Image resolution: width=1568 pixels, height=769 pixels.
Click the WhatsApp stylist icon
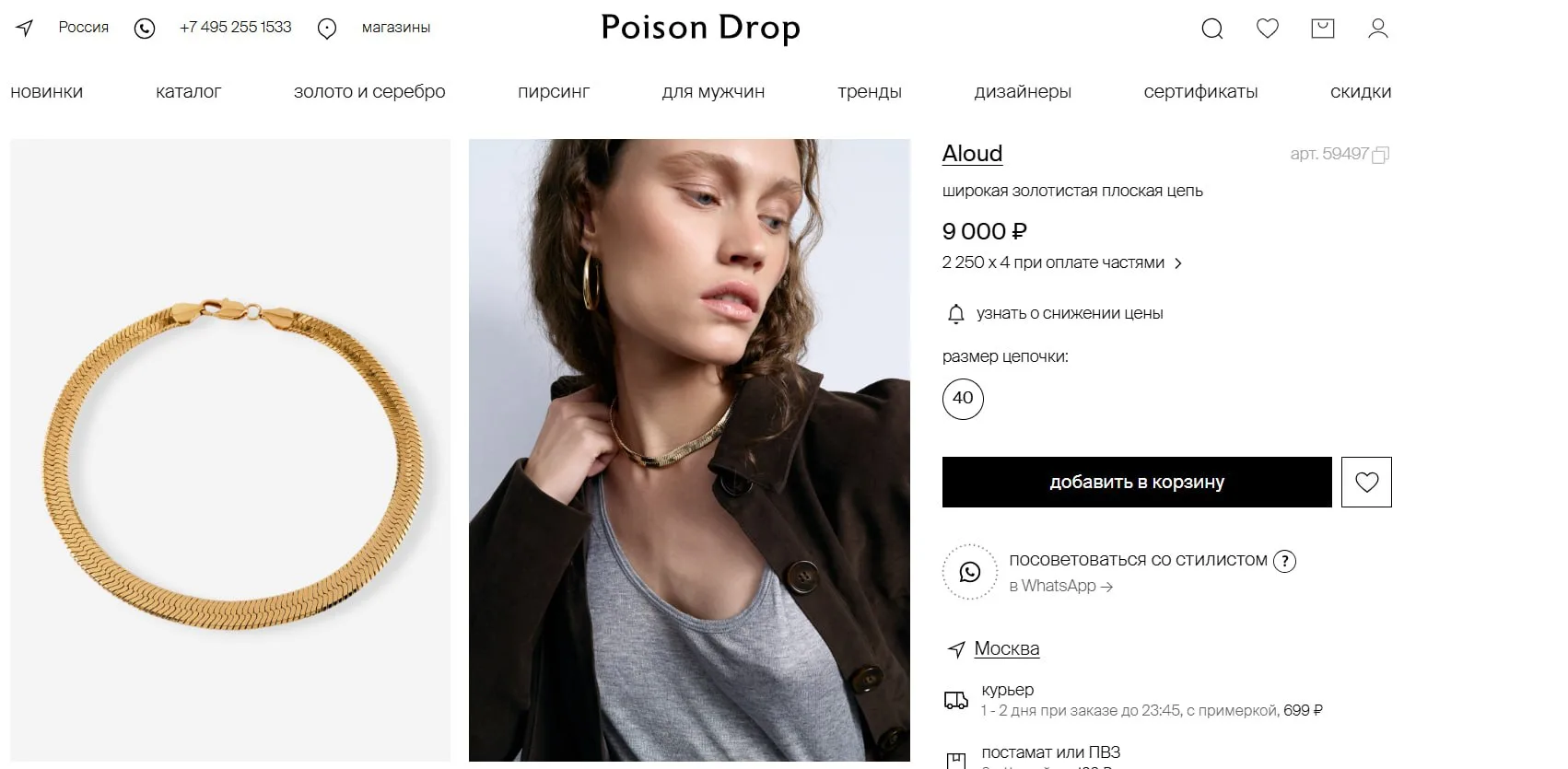click(970, 572)
